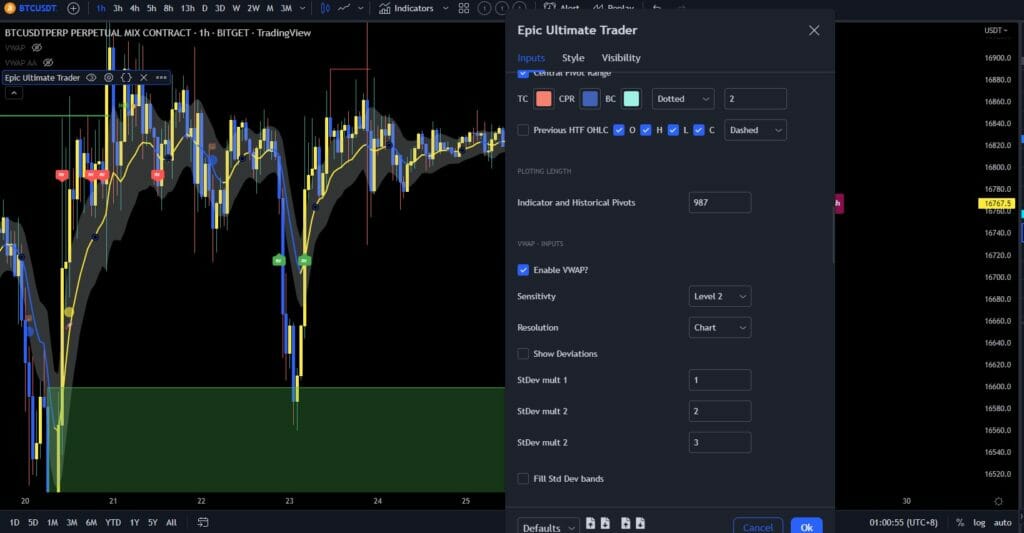Change the TC color swatch
The height and width of the screenshot is (533, 1024).
point(543,99)
